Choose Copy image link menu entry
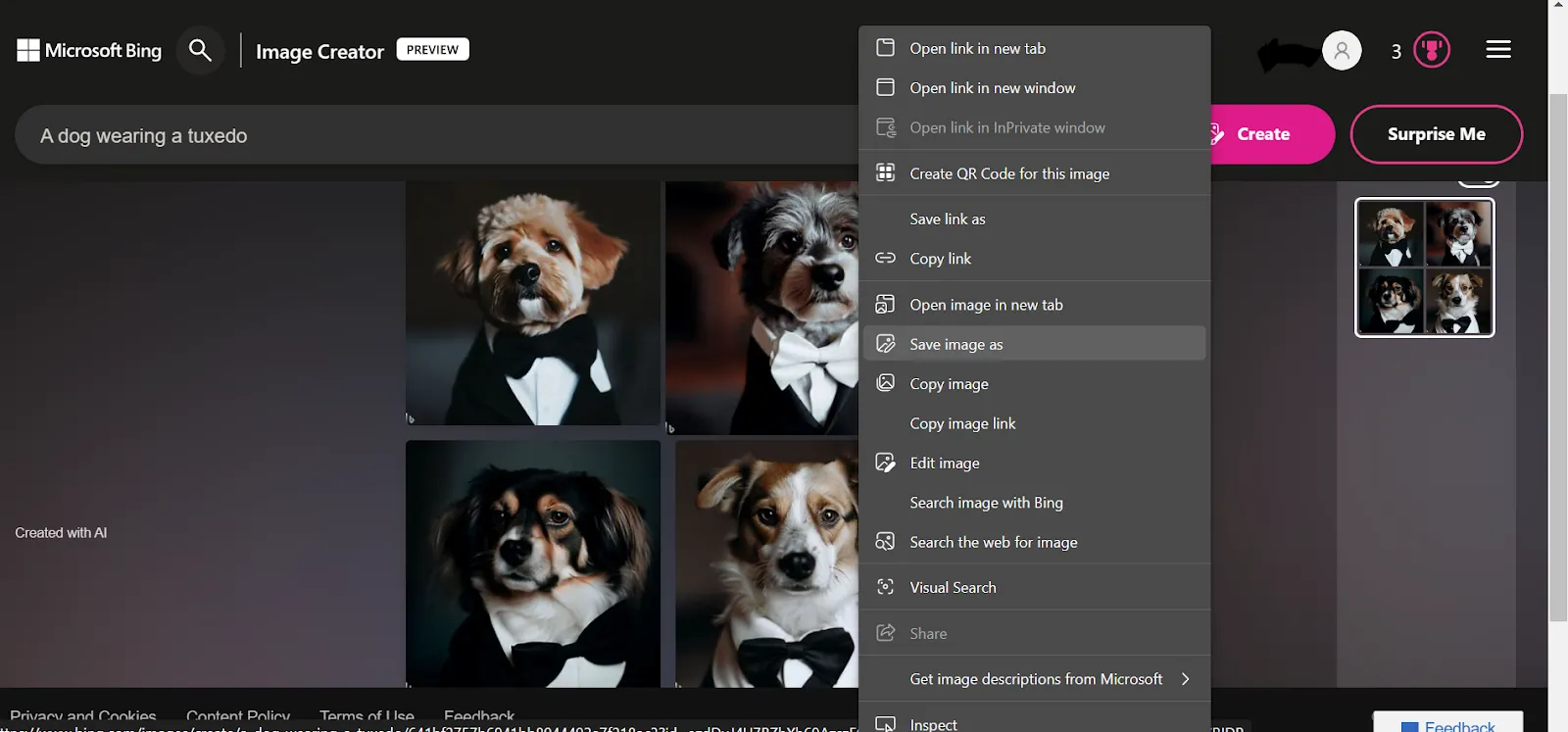This screenshot has width=1568, height=732. tap(962, 423)
